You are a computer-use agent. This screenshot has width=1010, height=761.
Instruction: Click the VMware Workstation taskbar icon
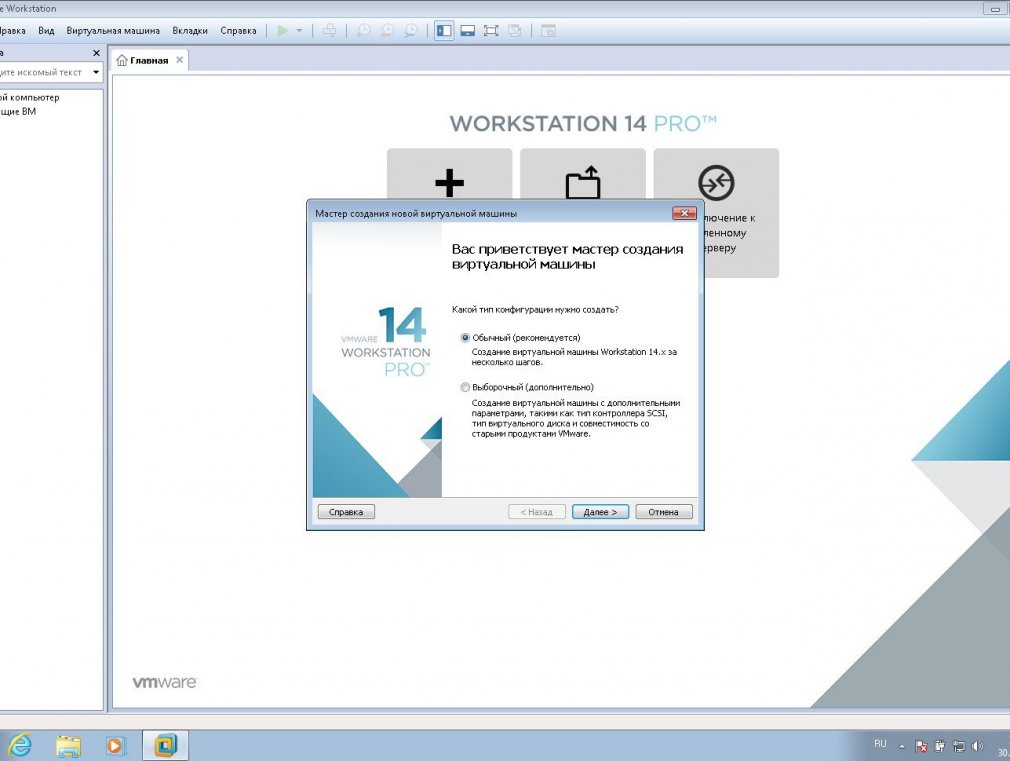point(165,746)
